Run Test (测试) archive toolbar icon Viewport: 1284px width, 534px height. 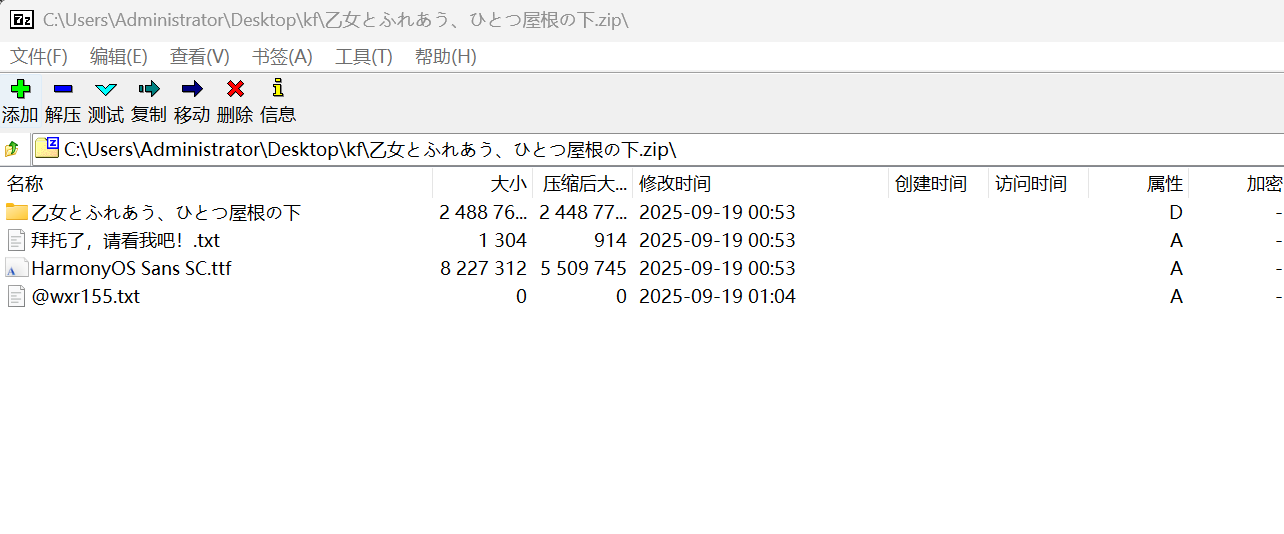106,90
